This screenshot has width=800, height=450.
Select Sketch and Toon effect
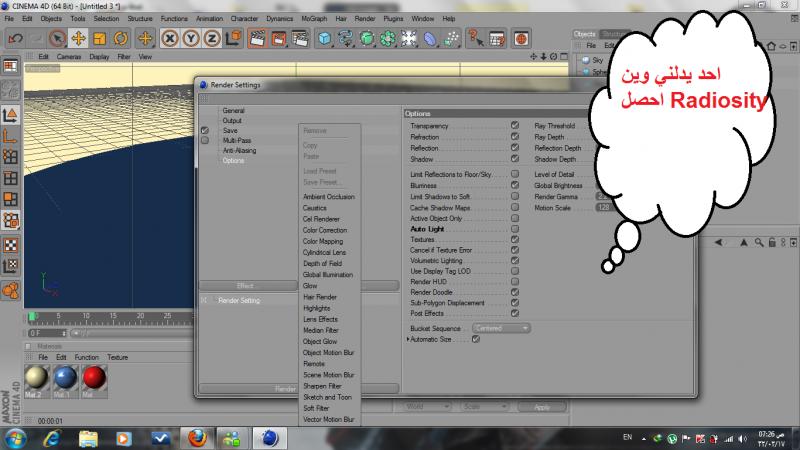(327, 397)
